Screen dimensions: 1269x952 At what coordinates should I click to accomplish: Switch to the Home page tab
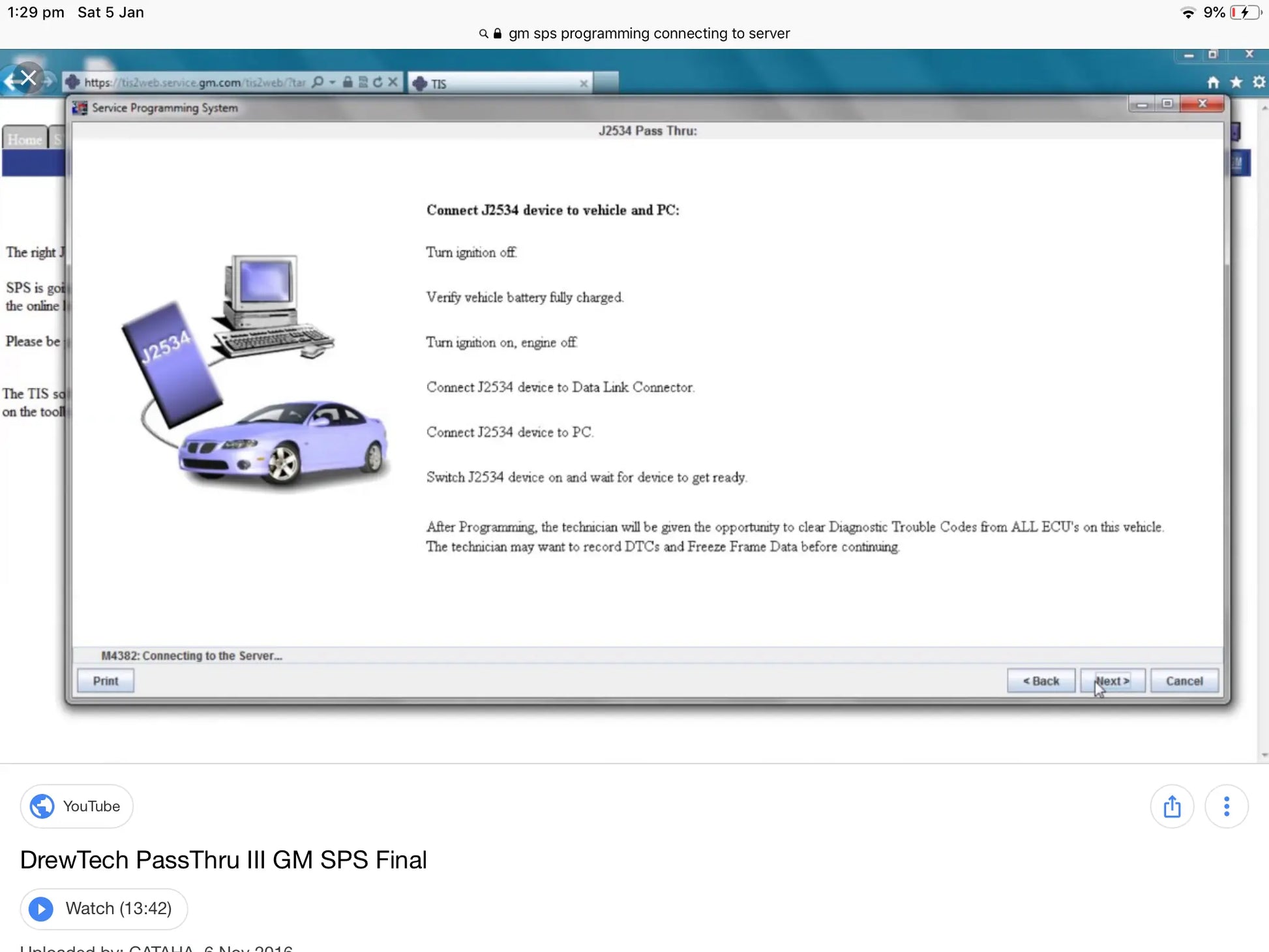25,140
